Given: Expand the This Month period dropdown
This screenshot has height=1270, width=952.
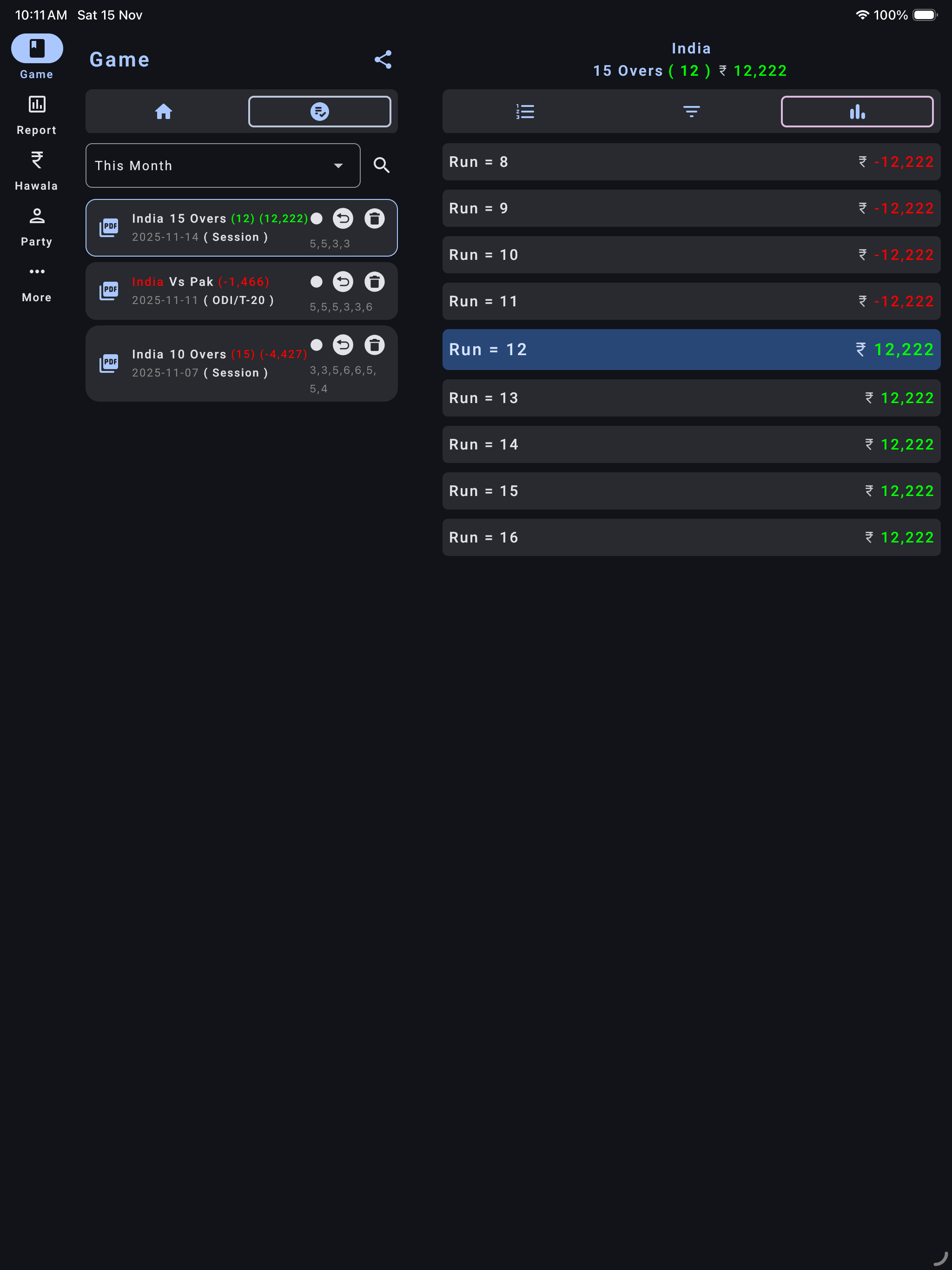Looking at the screenshot, I should (223, 165).
